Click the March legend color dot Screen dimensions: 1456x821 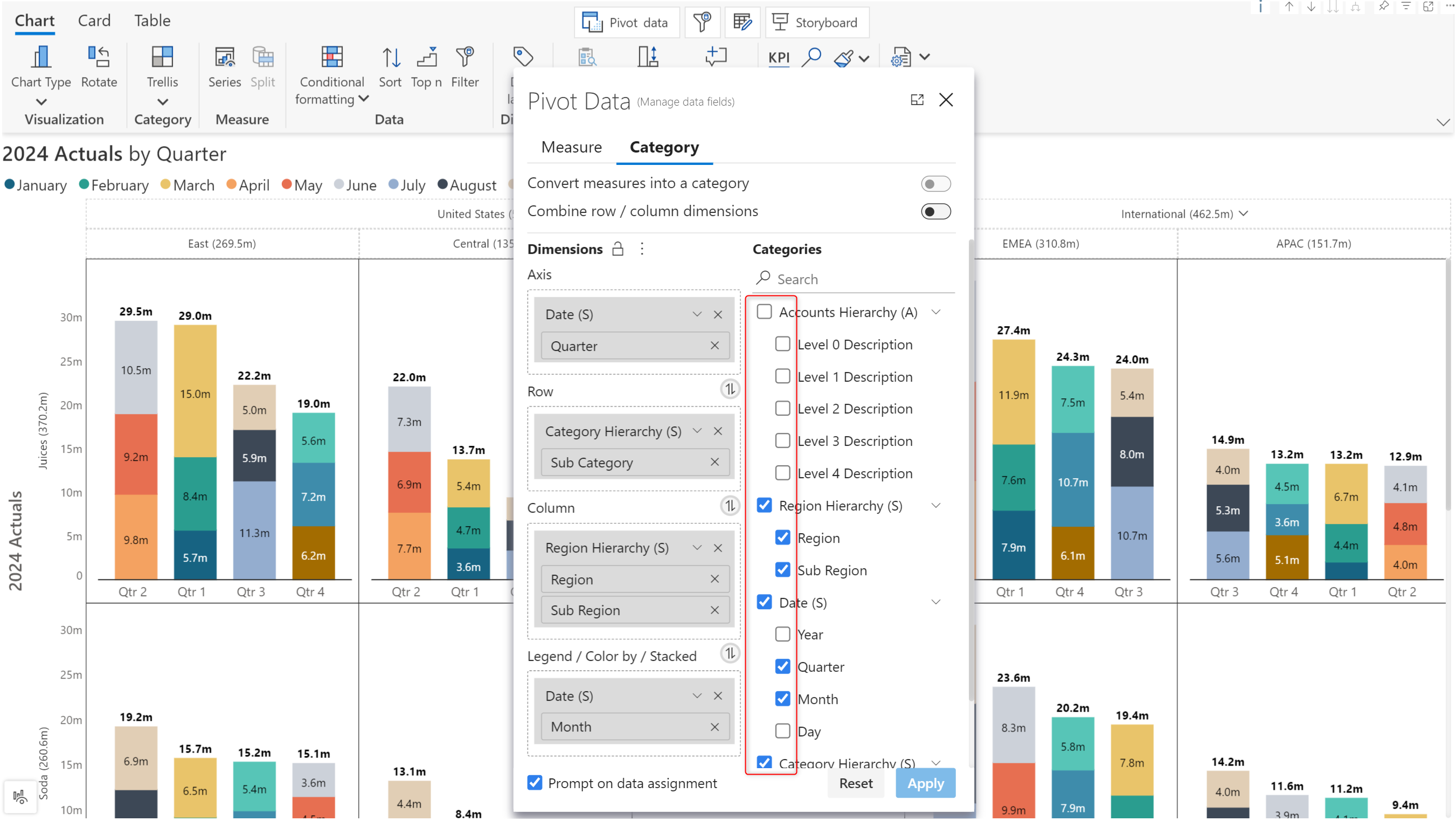[x=165, y=184]
